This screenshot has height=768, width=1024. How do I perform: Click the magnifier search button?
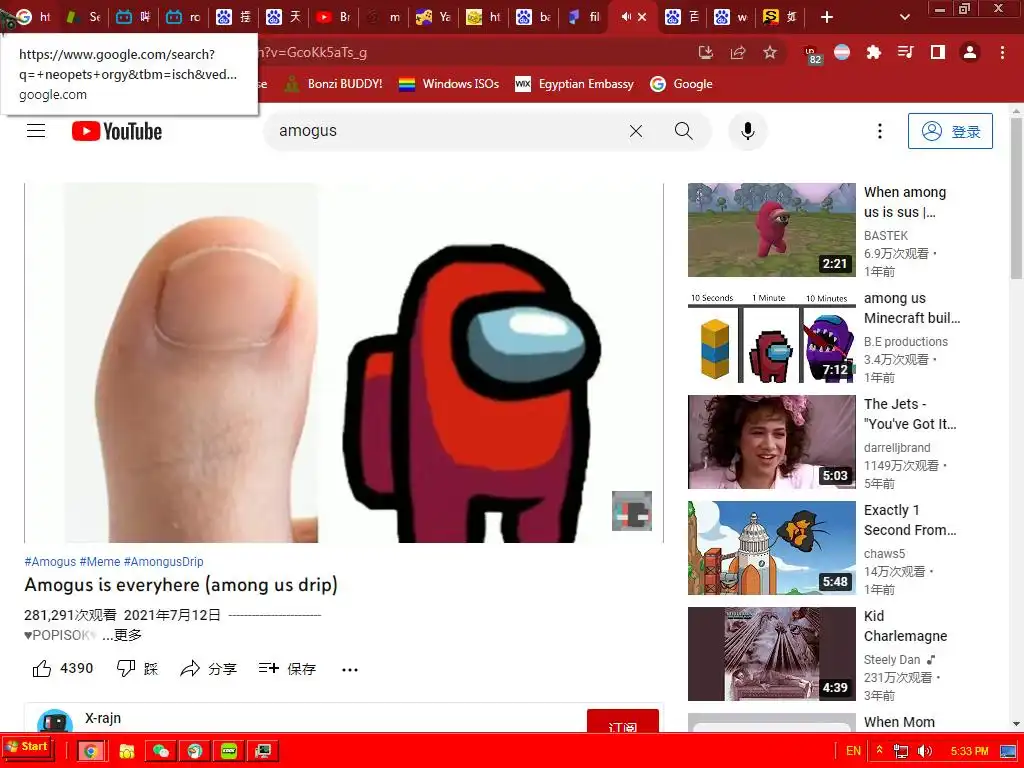tap(684, 131)
